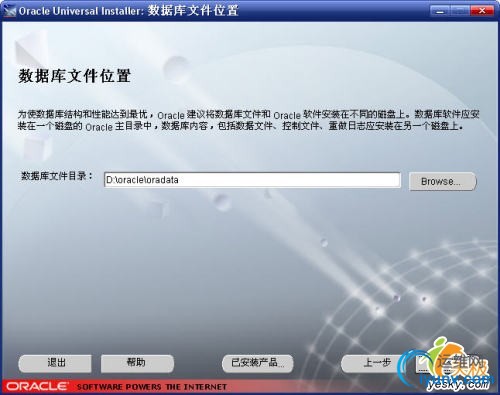
Task: Minimize the installer window
Action: coord(440,11)
